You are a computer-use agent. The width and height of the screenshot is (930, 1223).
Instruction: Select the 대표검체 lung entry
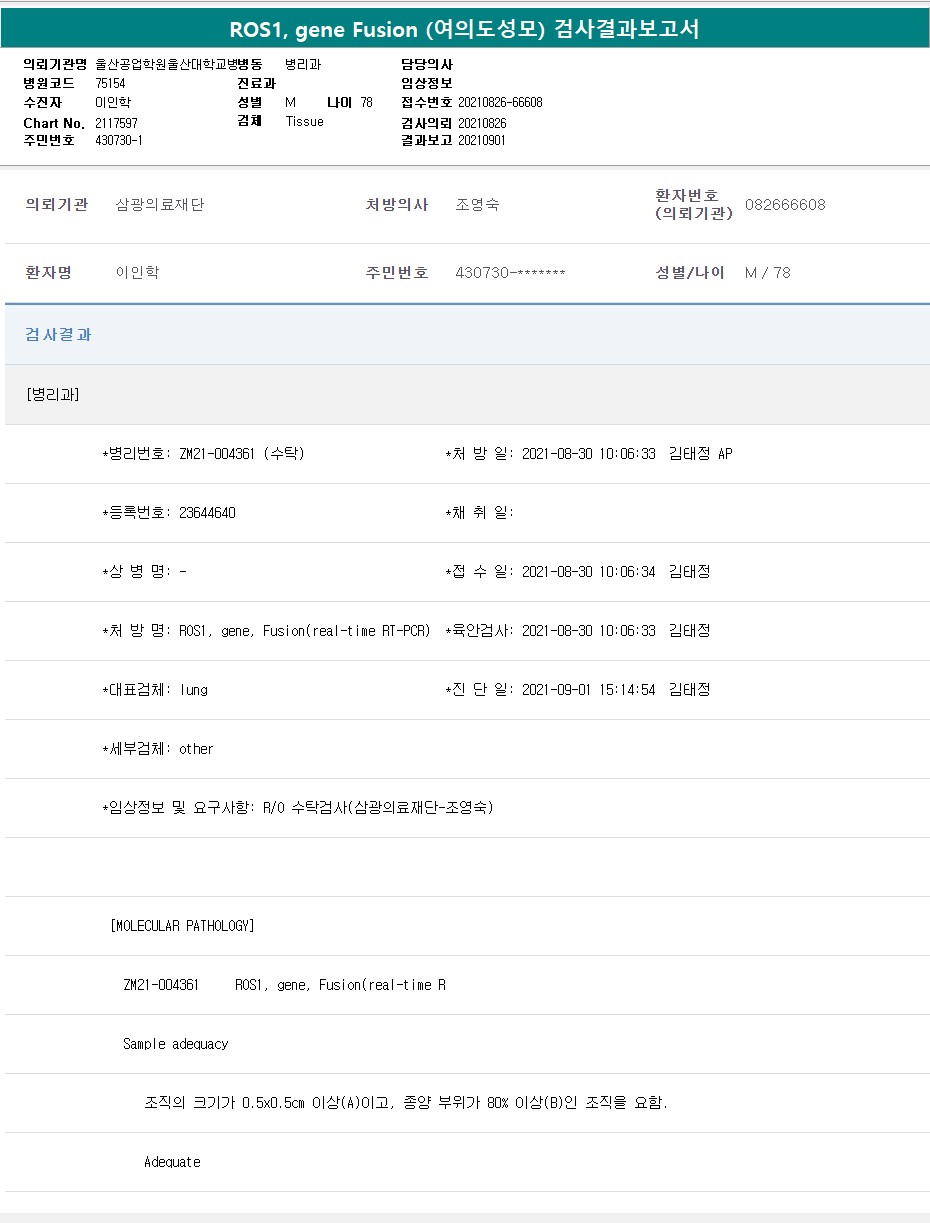[x=155, y=690]
